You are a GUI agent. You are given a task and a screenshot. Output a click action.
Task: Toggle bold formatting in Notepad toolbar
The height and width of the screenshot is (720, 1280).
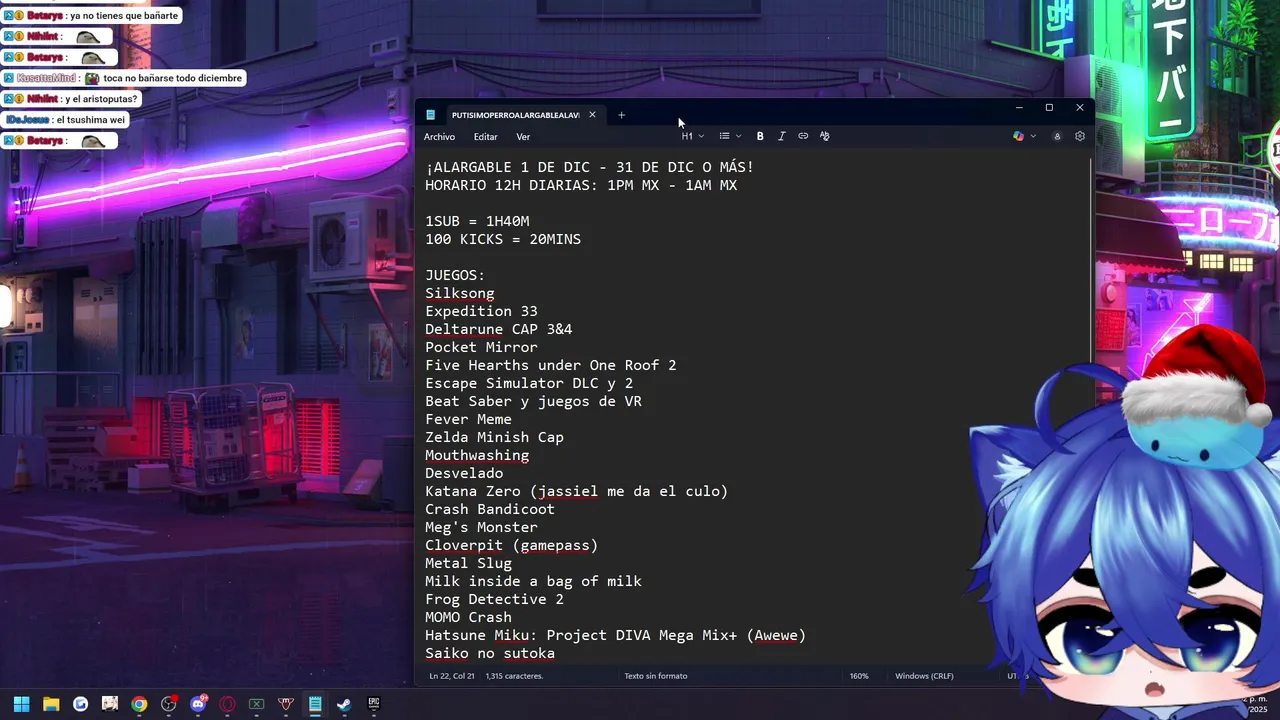point(760,136)
